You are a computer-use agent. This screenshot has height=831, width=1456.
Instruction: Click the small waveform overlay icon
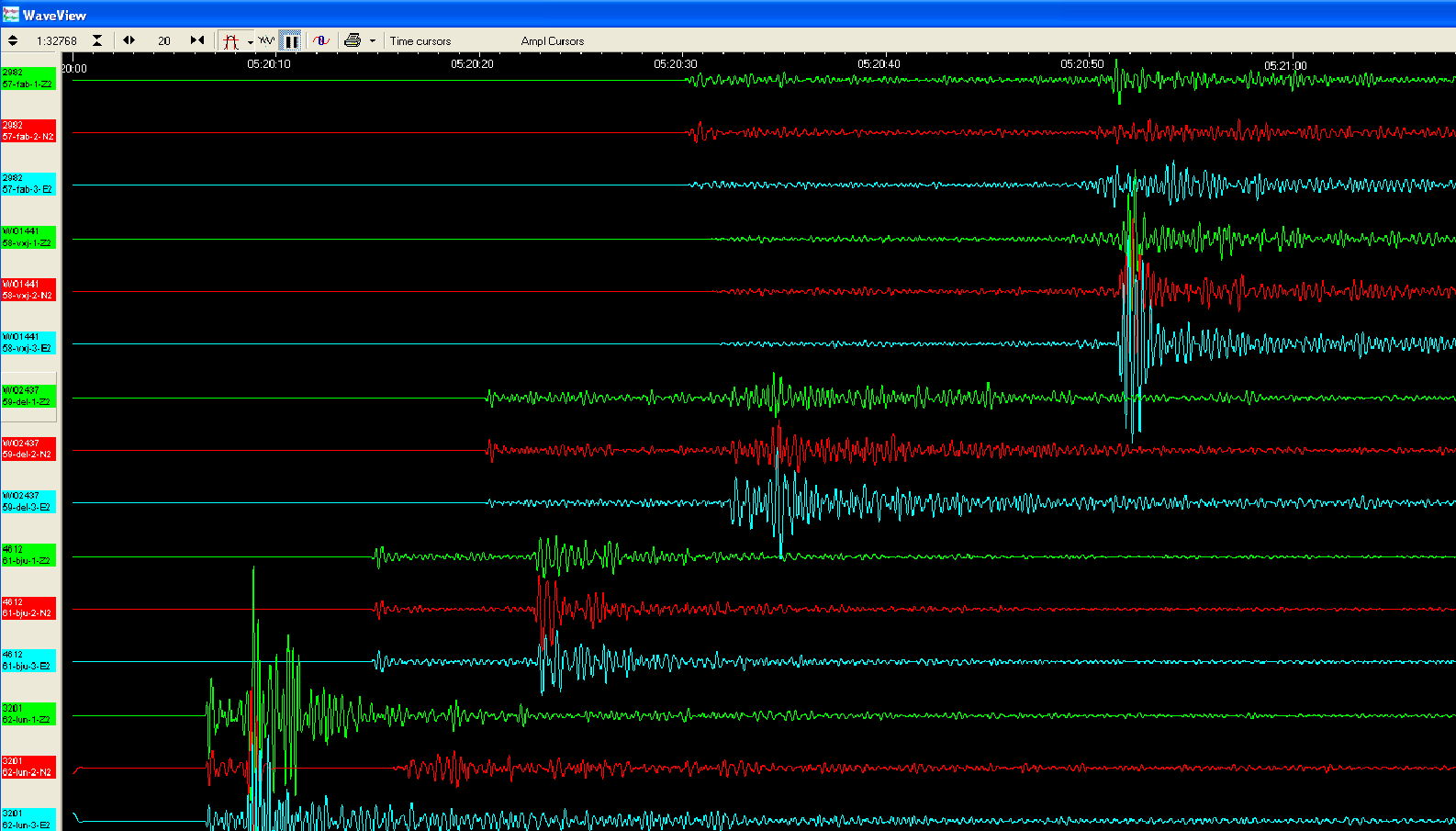coord(266,40)
